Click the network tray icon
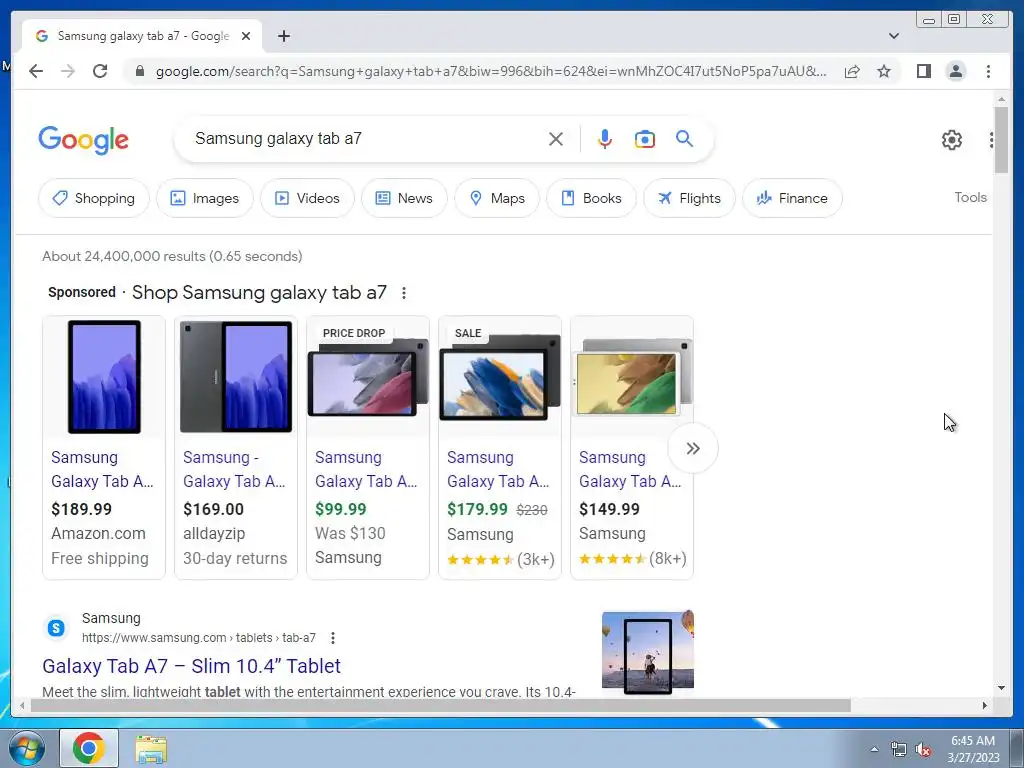Viewport: 1024px width, 768px height. coord(899,750)
